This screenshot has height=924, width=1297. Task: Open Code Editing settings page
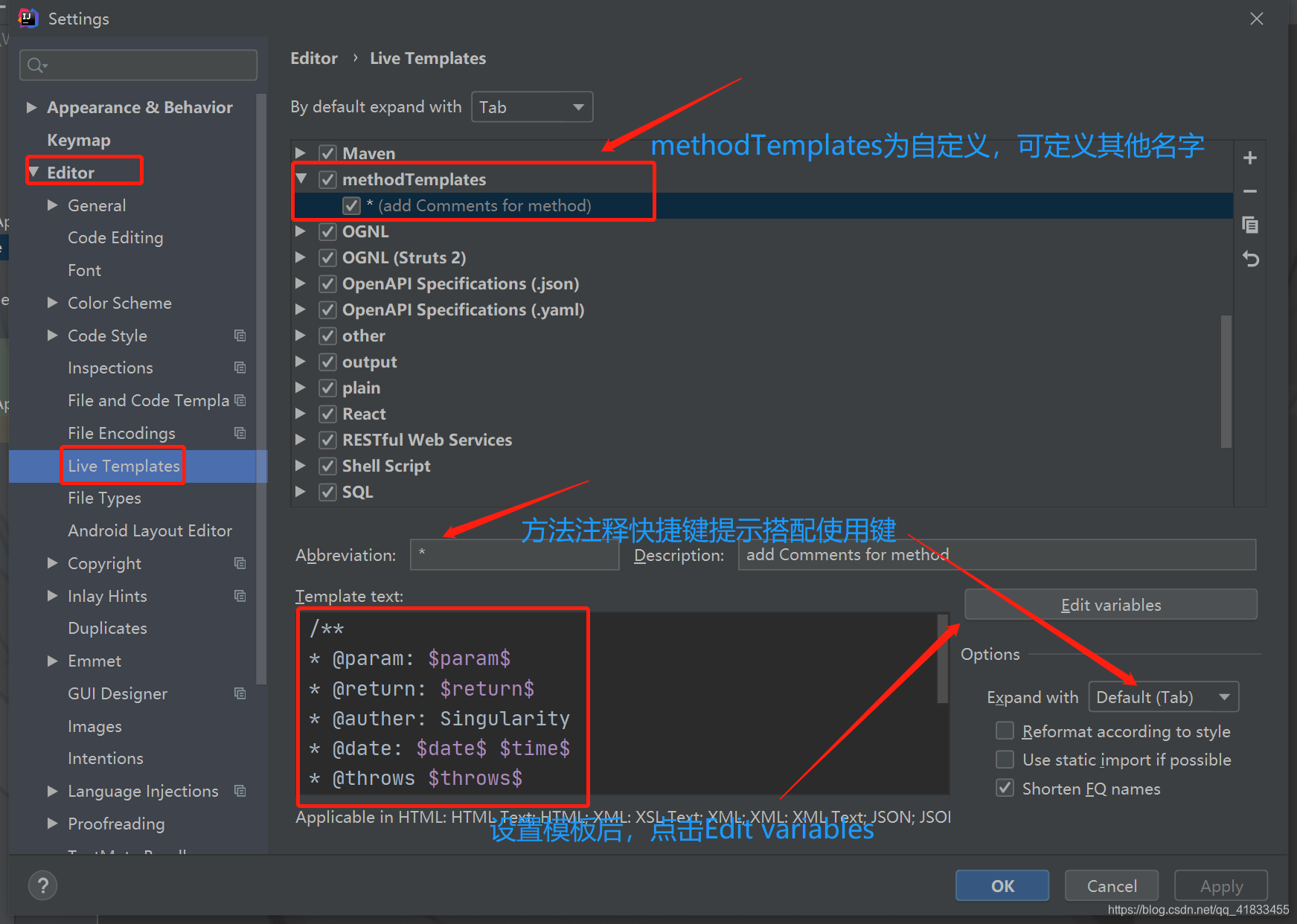click(x=115, y=237)
